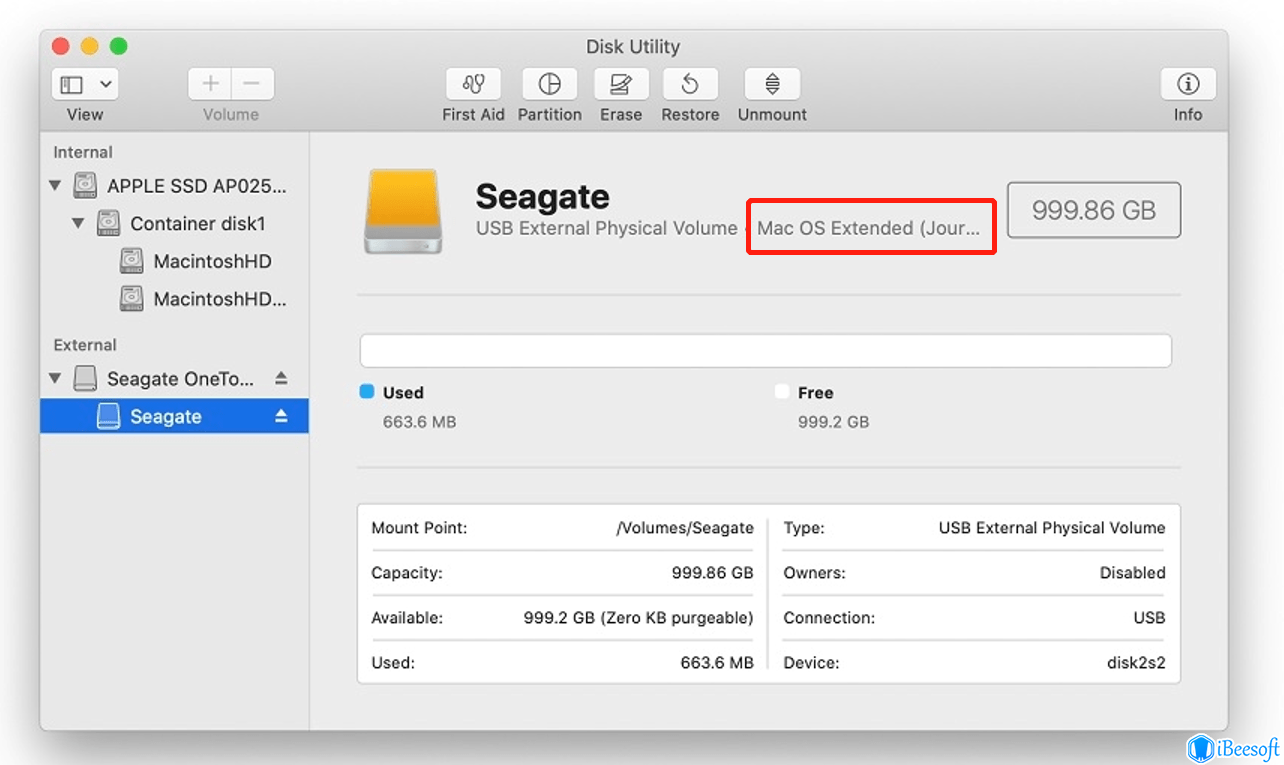
Task: Click the 999.86 GB capacity button
Action: [x=1093, y=210]
